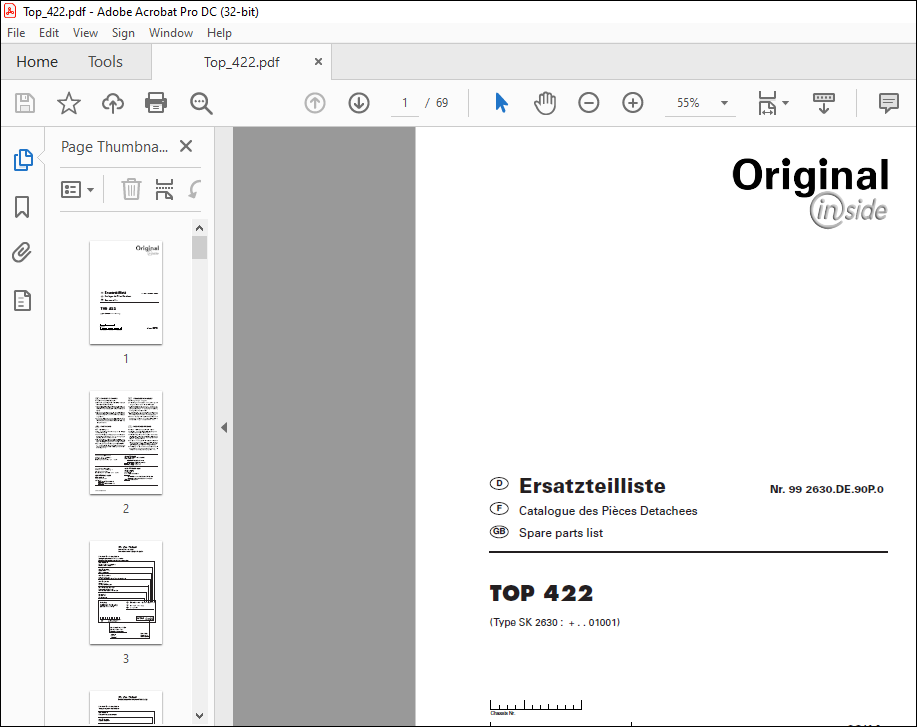Print the document with the printer icon
917x727 pixels.
[x=156, y=103]
